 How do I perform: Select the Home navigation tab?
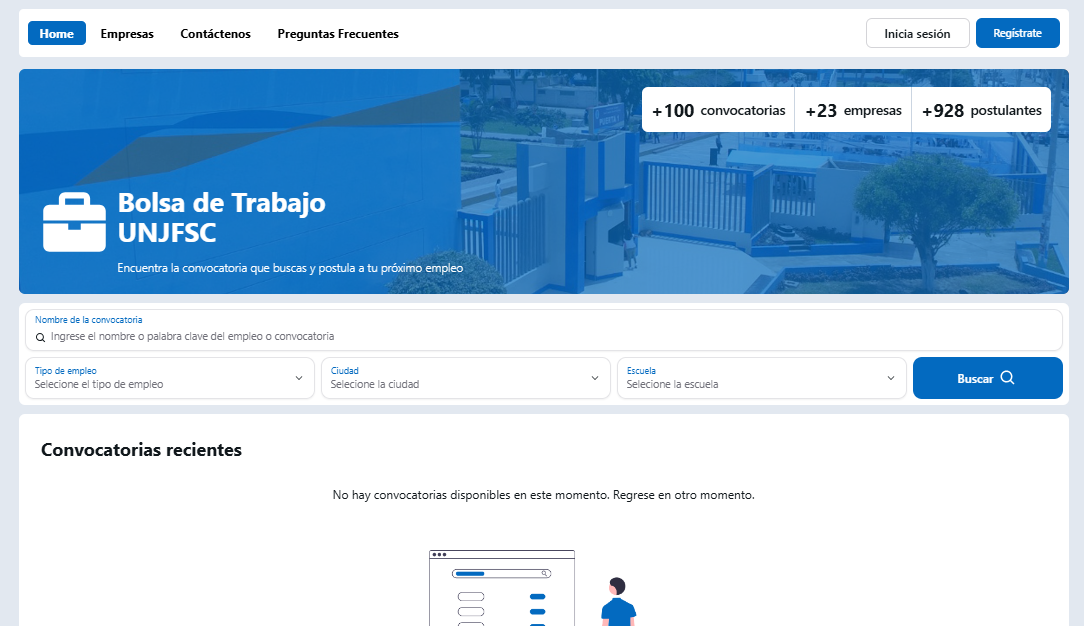(56, 32)
